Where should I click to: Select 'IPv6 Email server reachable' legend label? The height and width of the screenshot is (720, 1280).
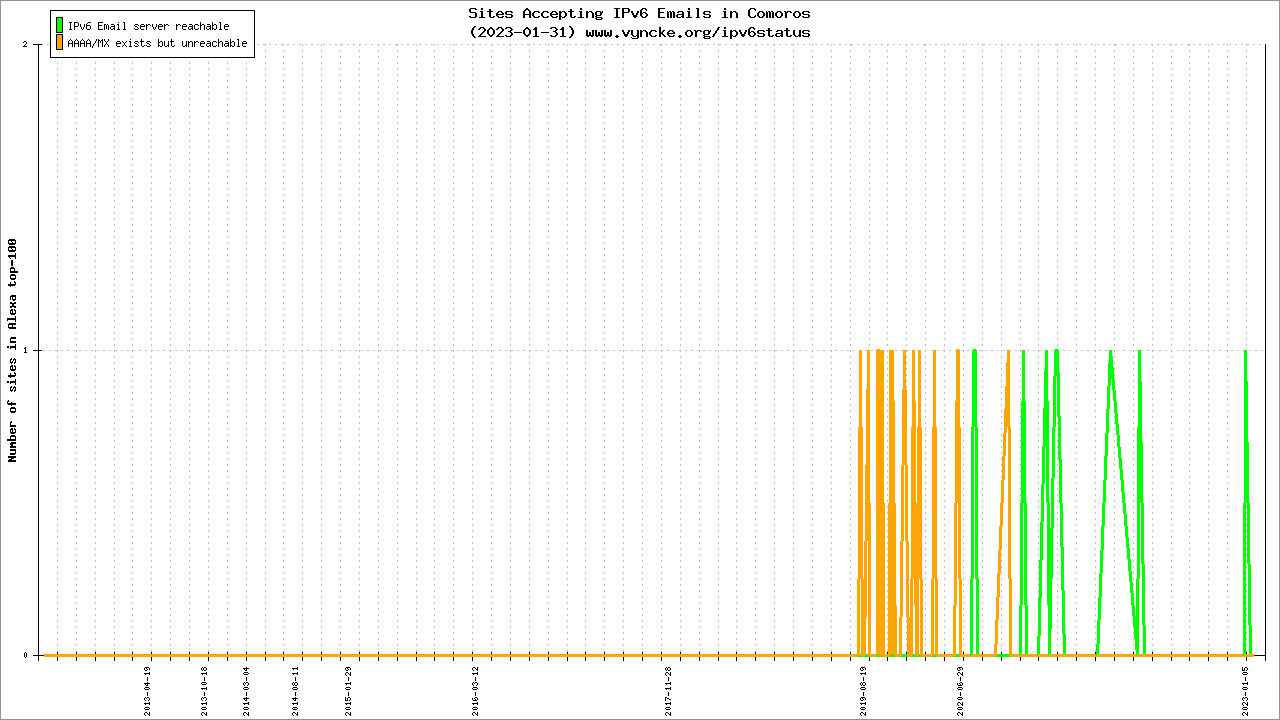(x=148, y=26)
